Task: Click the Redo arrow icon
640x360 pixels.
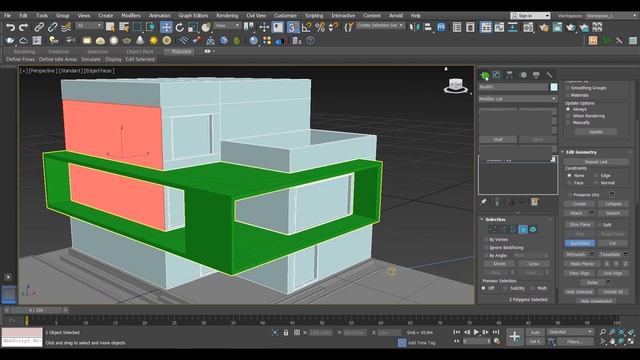Action: point(24,27)
